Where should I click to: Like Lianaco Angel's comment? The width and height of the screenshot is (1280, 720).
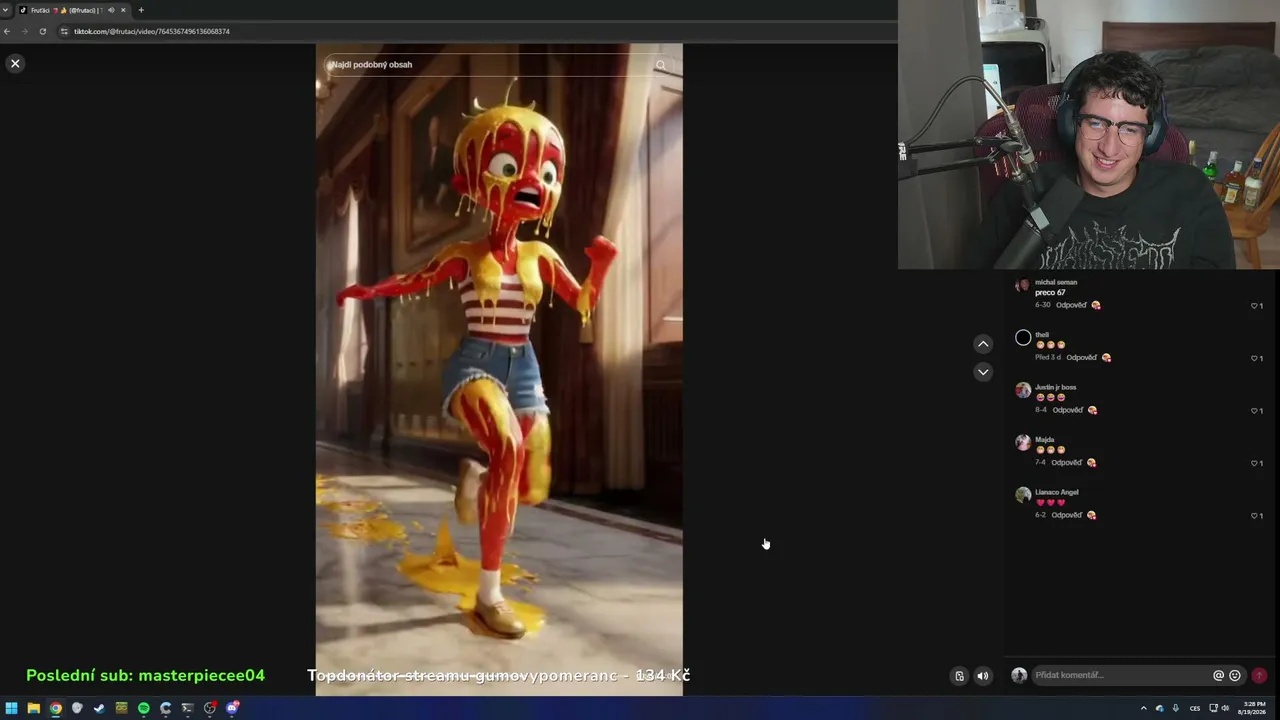click(x=1256, y=516)
